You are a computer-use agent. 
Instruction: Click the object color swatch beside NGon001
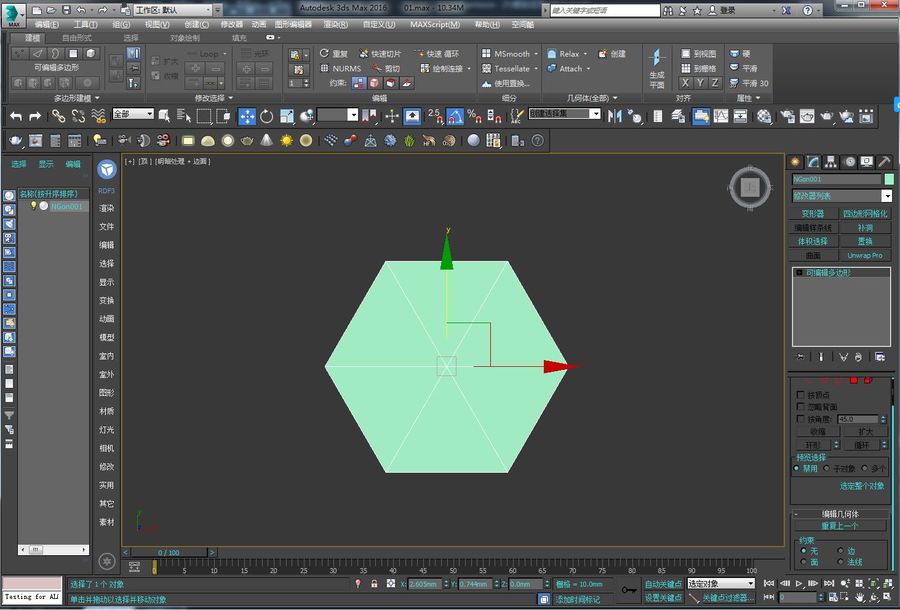pyautogui.click(x=889, y=179)
